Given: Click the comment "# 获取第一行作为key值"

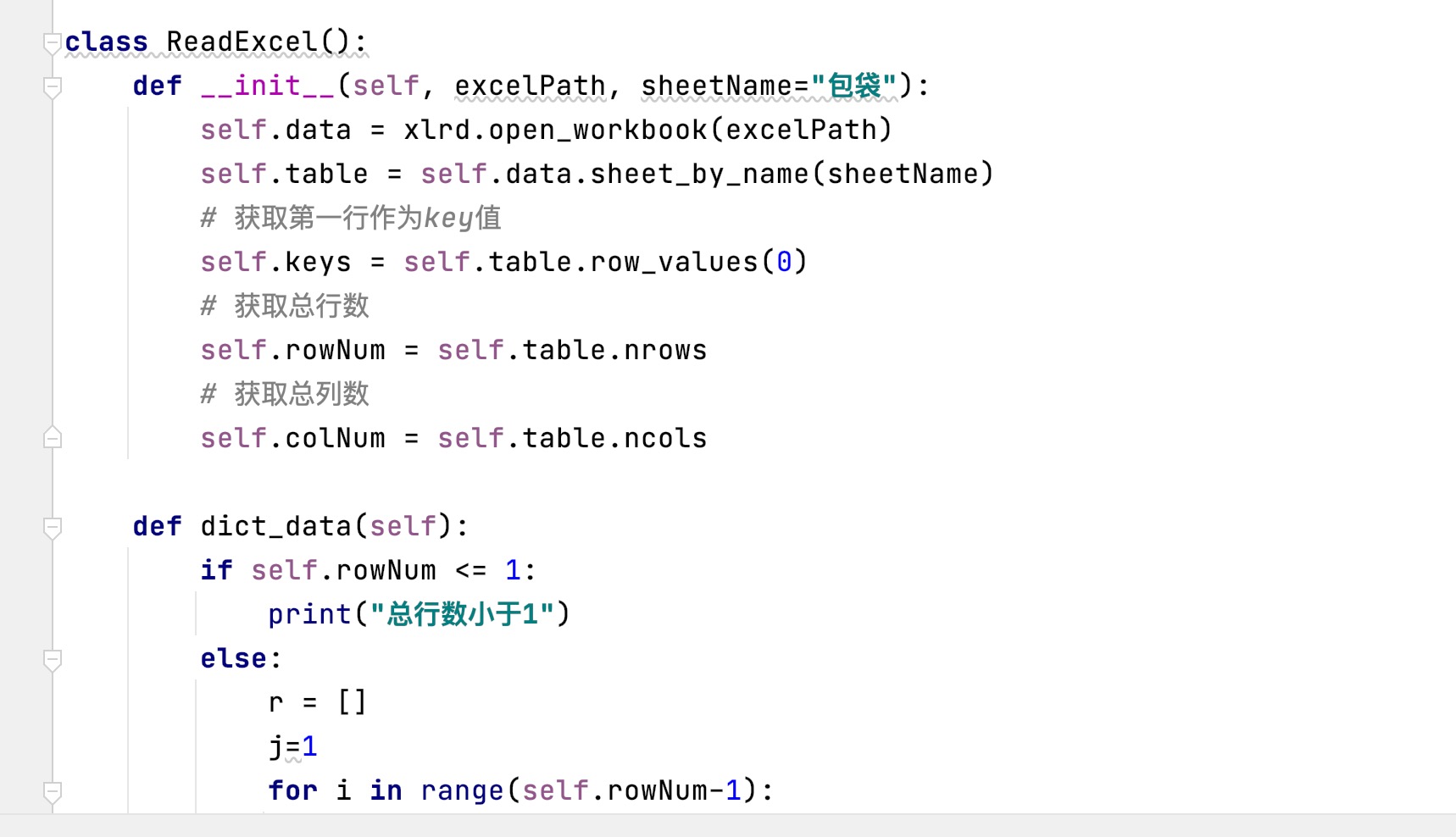Looking at the screenshot, I should point(351,218).
